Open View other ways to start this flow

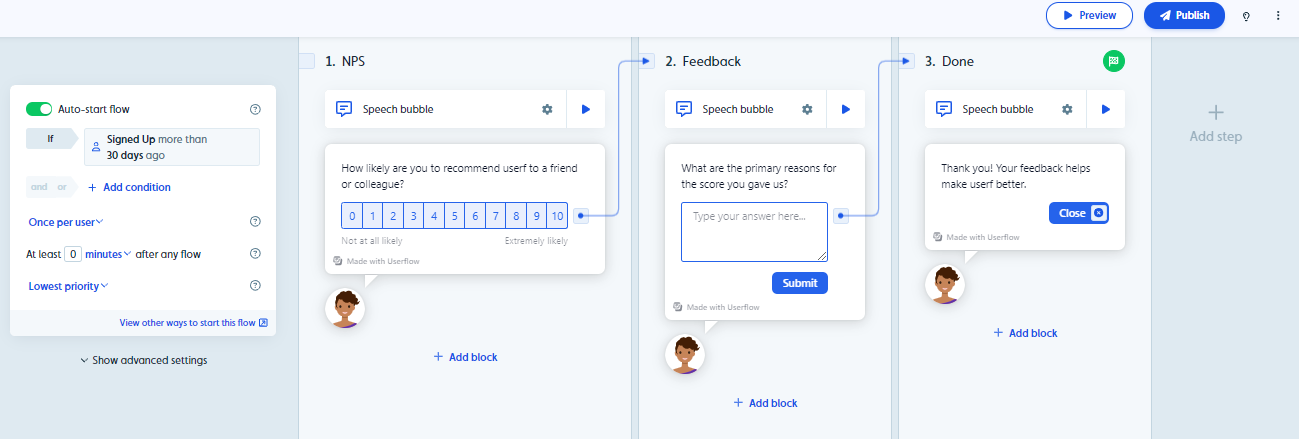[x=193, y=323]
